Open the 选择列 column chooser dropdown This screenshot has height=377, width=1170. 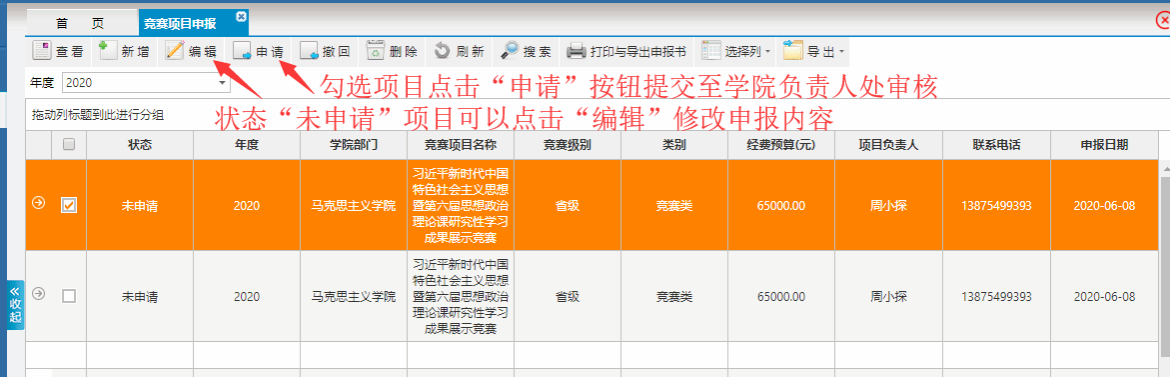(x=736, y=52)
